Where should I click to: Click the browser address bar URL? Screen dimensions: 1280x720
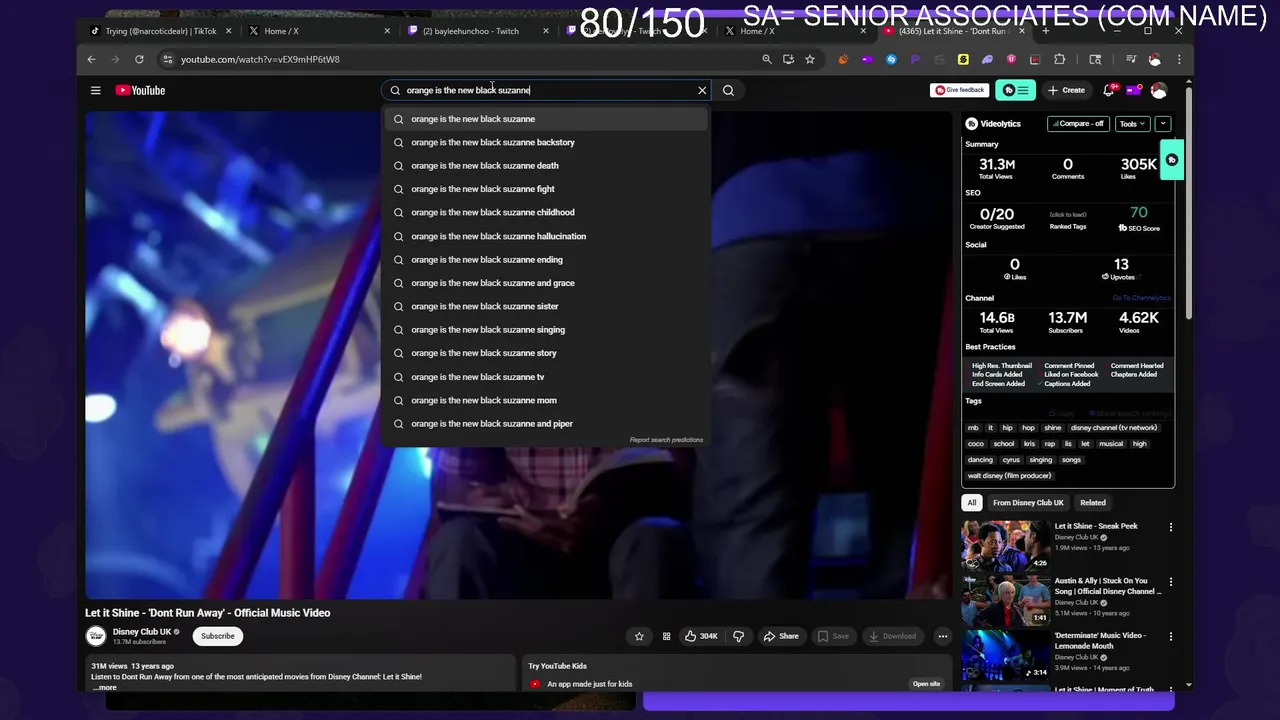point(260,59)
